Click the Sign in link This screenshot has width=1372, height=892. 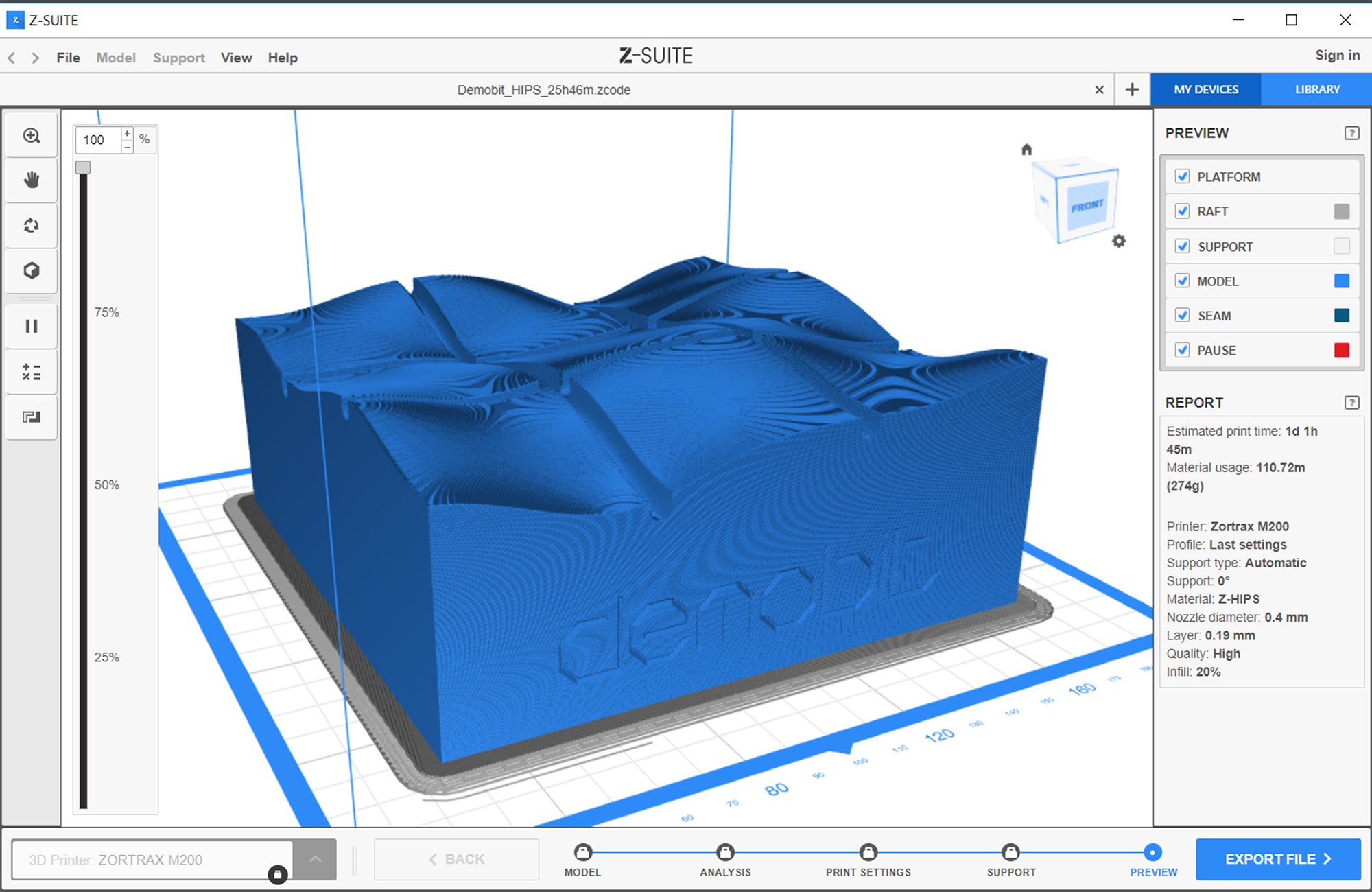pos(1337,56)
